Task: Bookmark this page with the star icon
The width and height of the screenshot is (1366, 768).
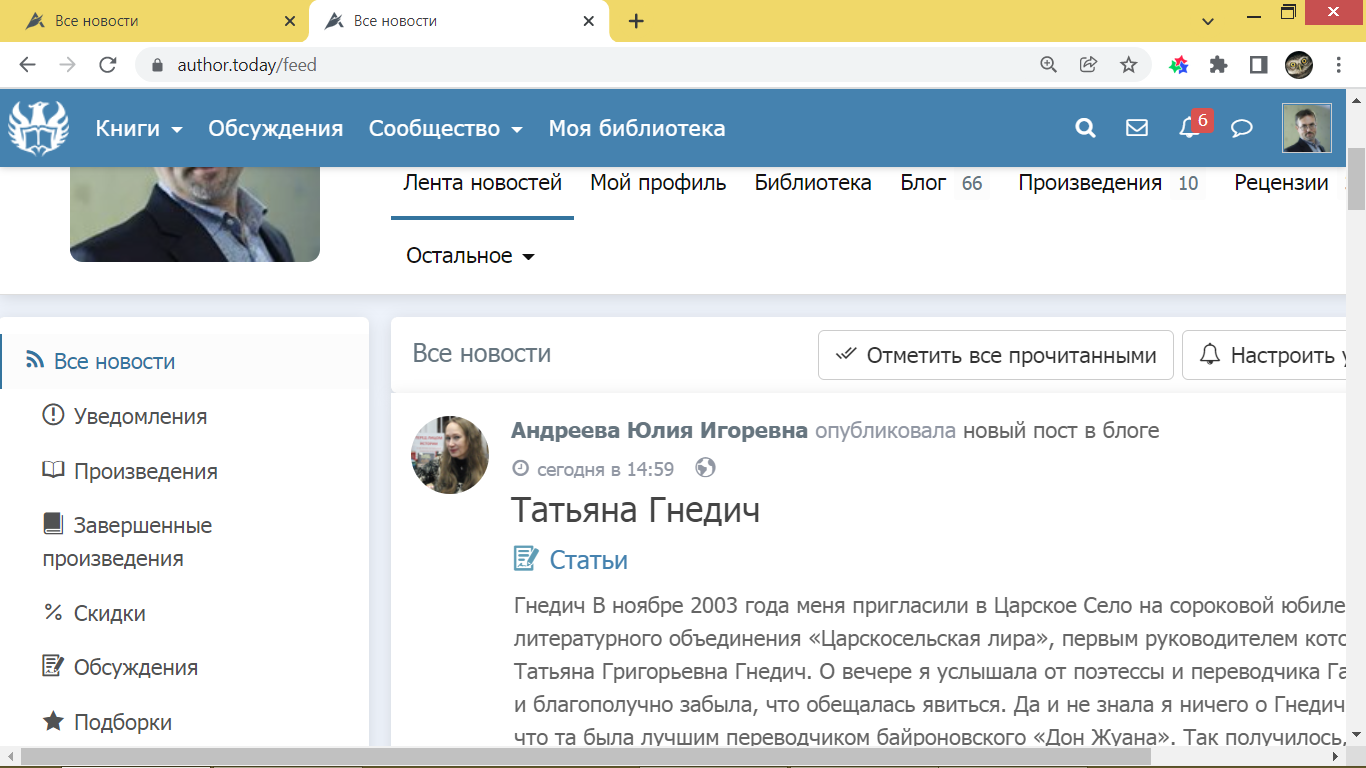Action: 1129,65
